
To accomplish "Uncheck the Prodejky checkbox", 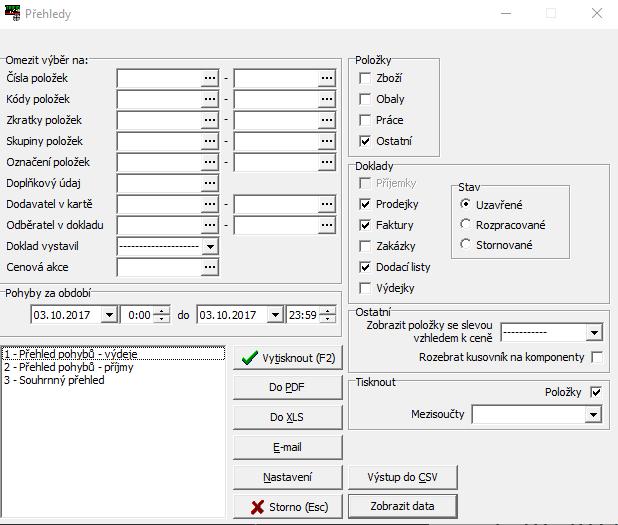I will tap(365, 204).
